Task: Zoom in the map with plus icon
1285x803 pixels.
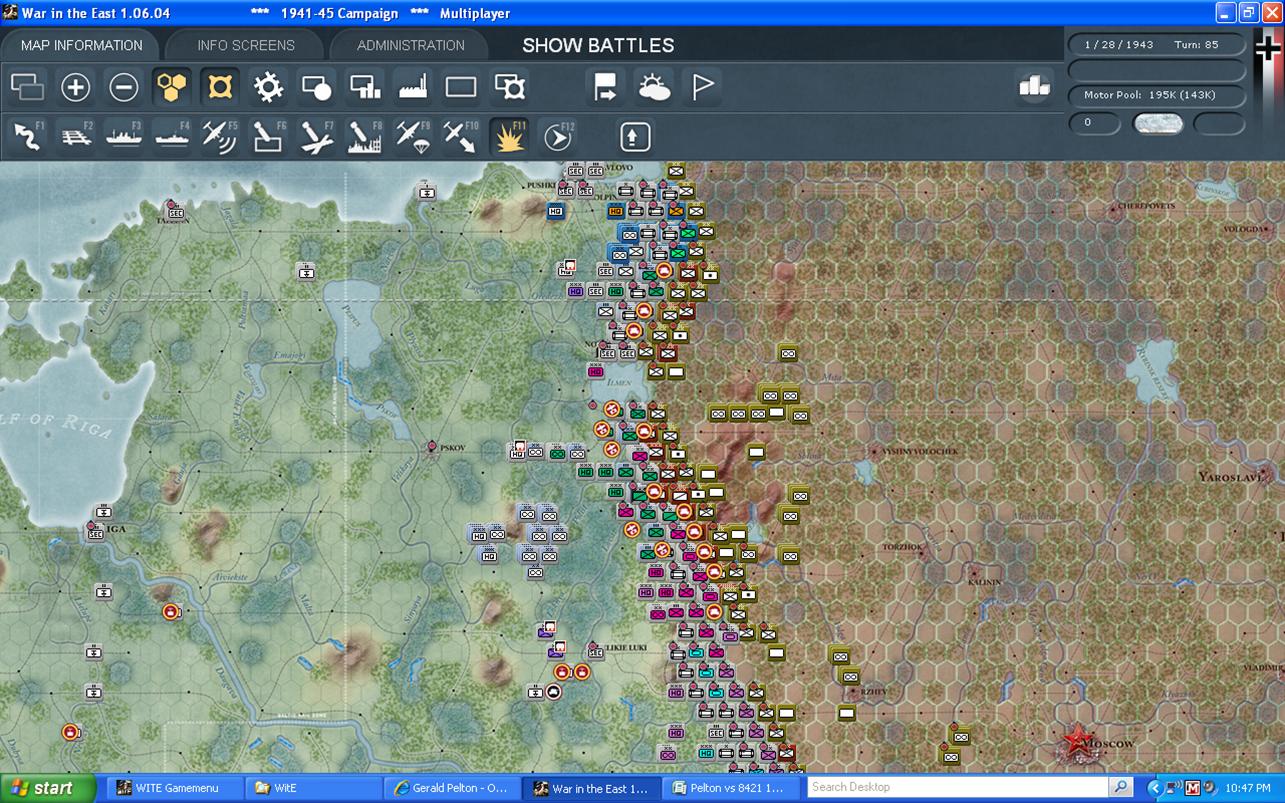Action: [75, 88]
